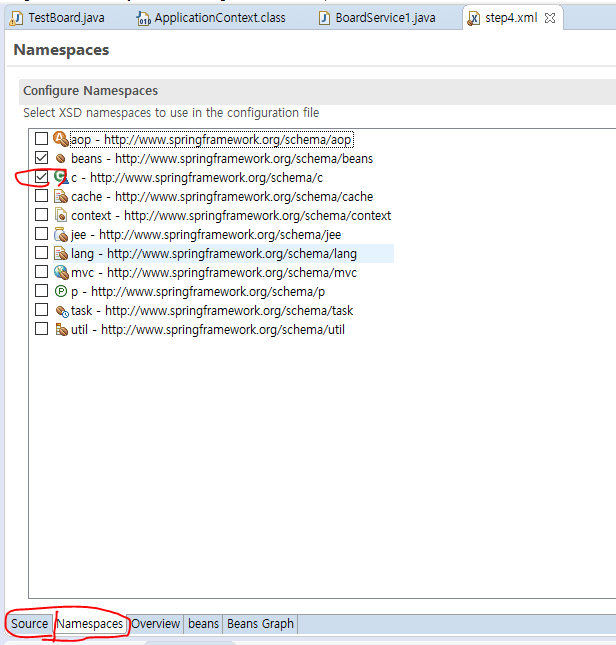616x645 pixels.
Task: Select task schema URL row text
Action: 212,310
